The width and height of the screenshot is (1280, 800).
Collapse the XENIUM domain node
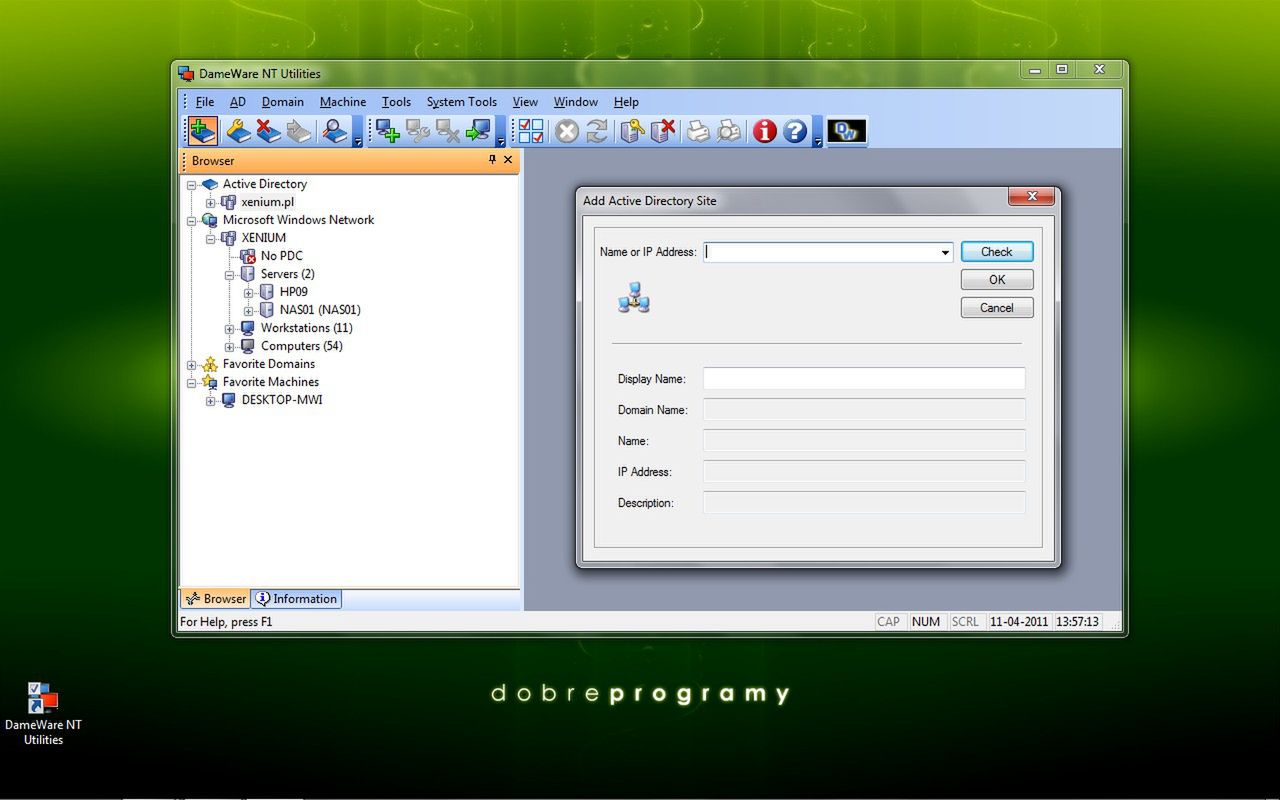point(211,238)
